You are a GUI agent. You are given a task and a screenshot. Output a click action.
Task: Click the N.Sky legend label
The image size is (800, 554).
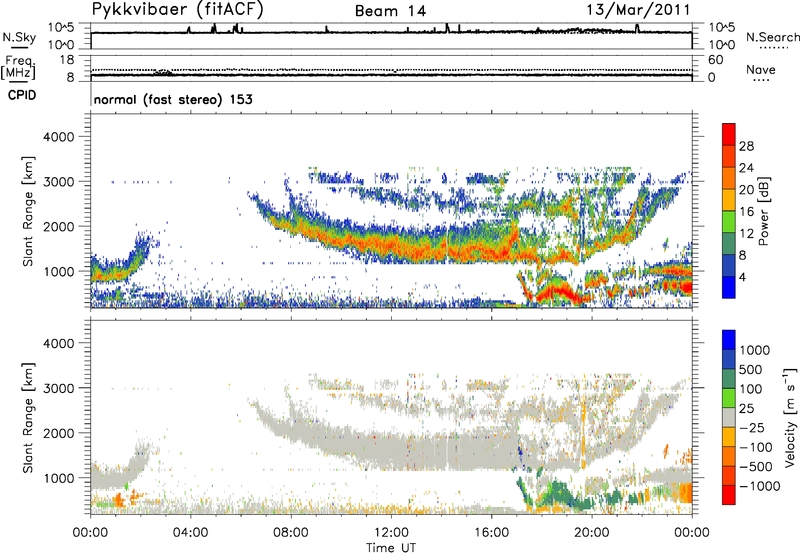(19, 37)
